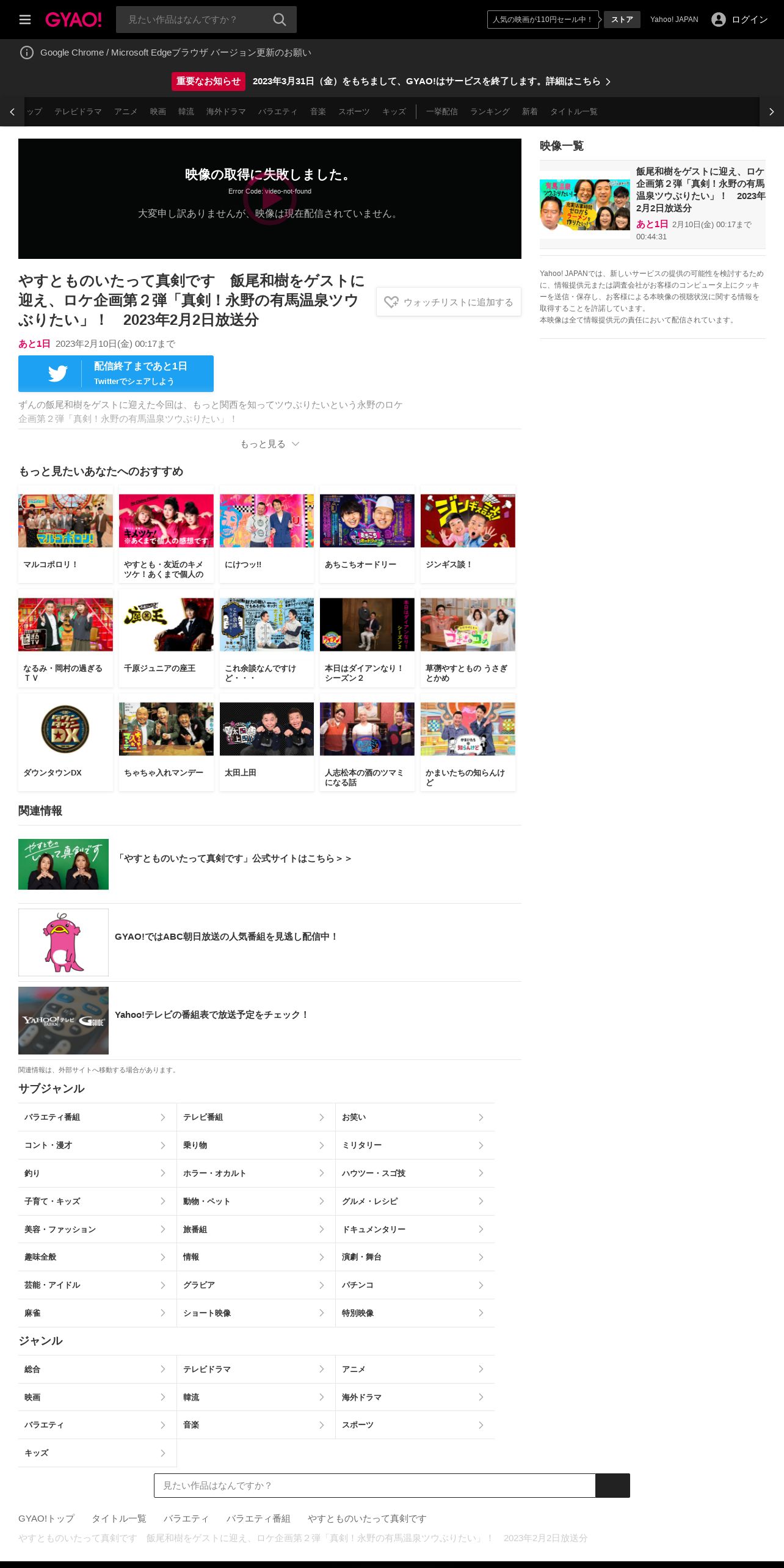Click the info icon beside browser update notice
784x1568 pixels.
point(27,53)
